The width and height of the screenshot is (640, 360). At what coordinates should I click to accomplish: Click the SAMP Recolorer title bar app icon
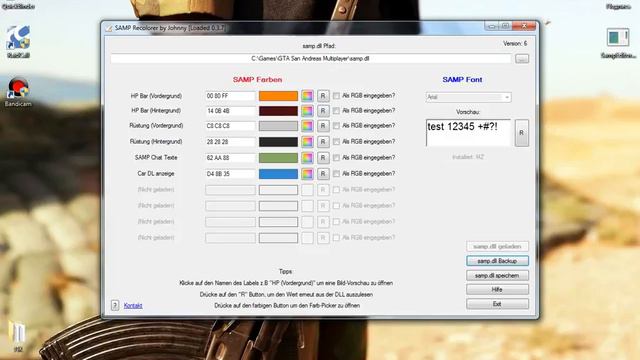[x=109, y=28]
